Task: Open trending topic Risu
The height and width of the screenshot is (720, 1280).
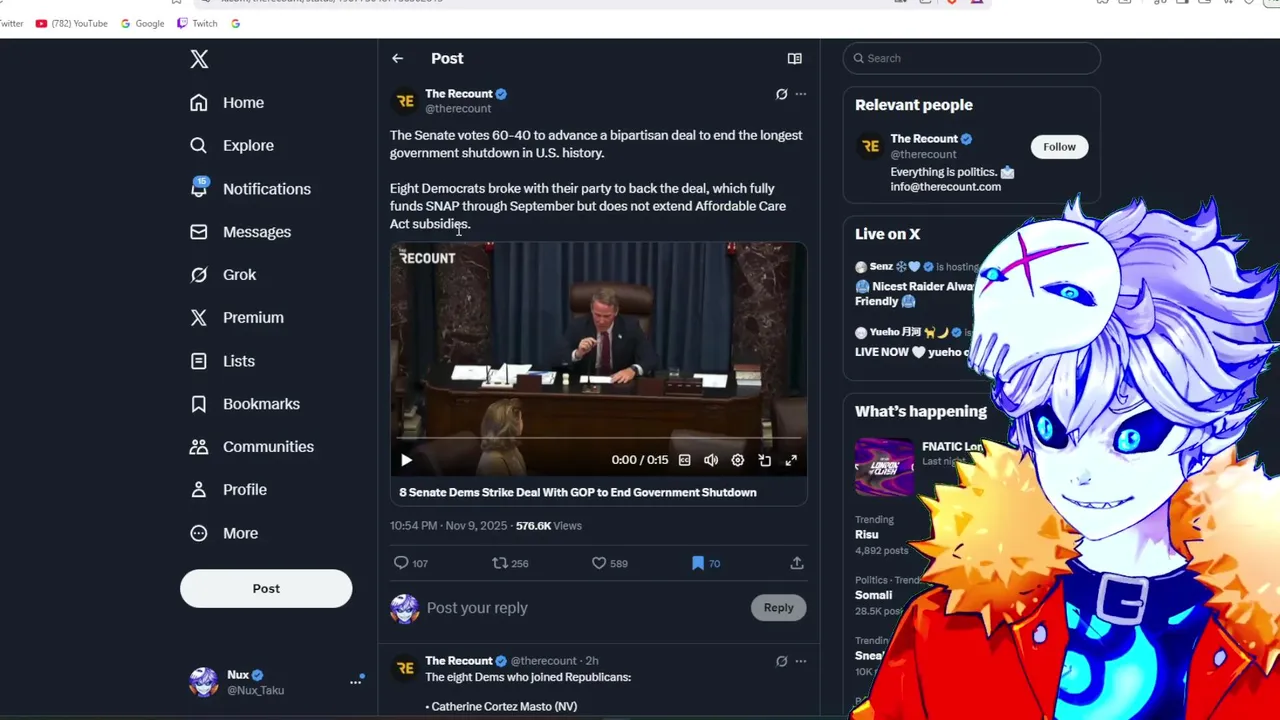Action: (867, 535)
